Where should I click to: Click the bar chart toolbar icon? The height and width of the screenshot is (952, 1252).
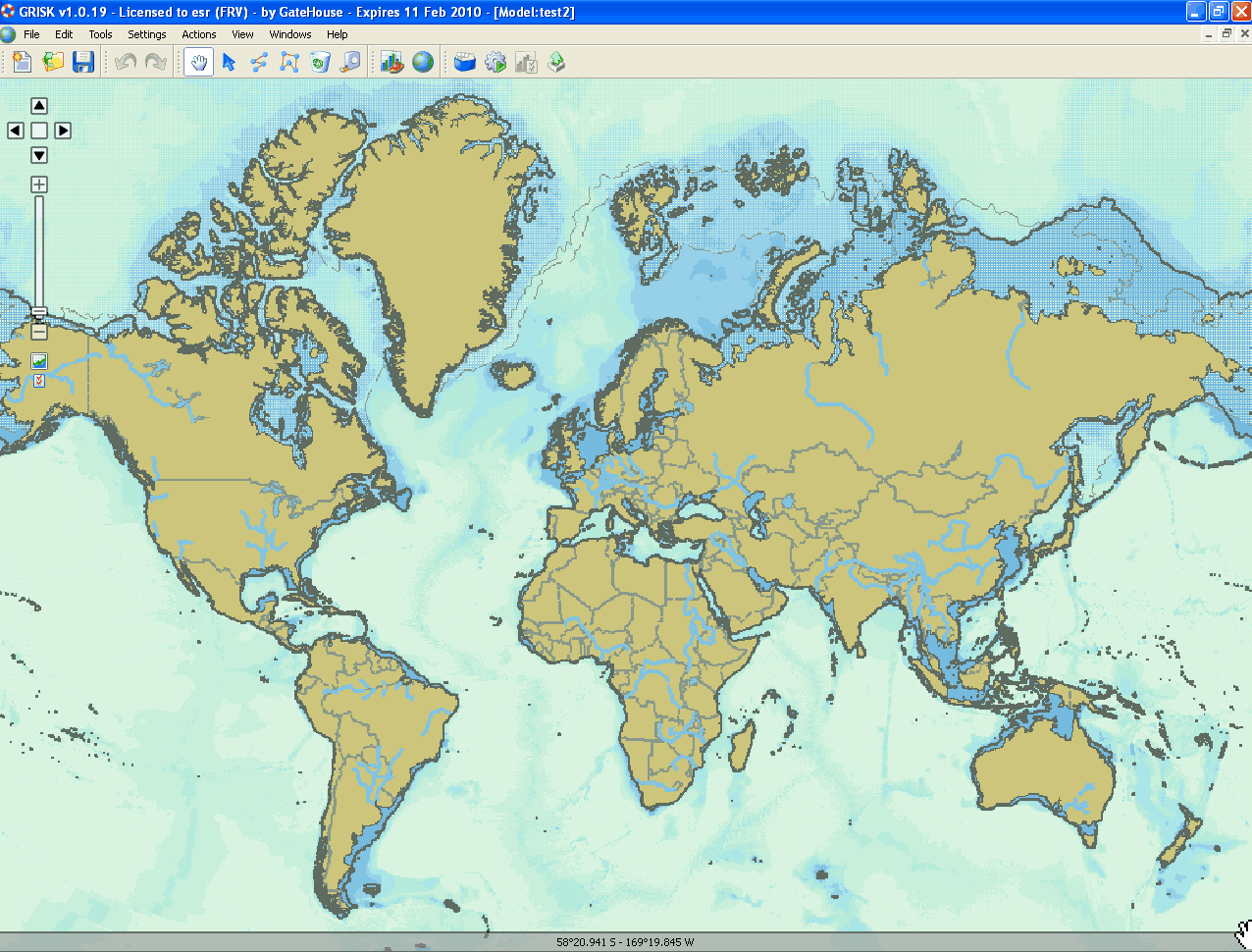[391, 63]
